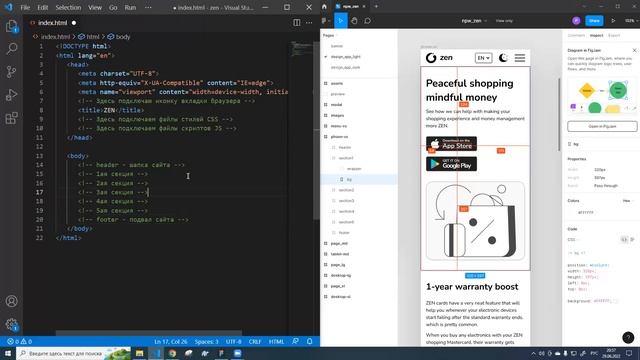Click the dark mode moon icon in design

[503, 58]
